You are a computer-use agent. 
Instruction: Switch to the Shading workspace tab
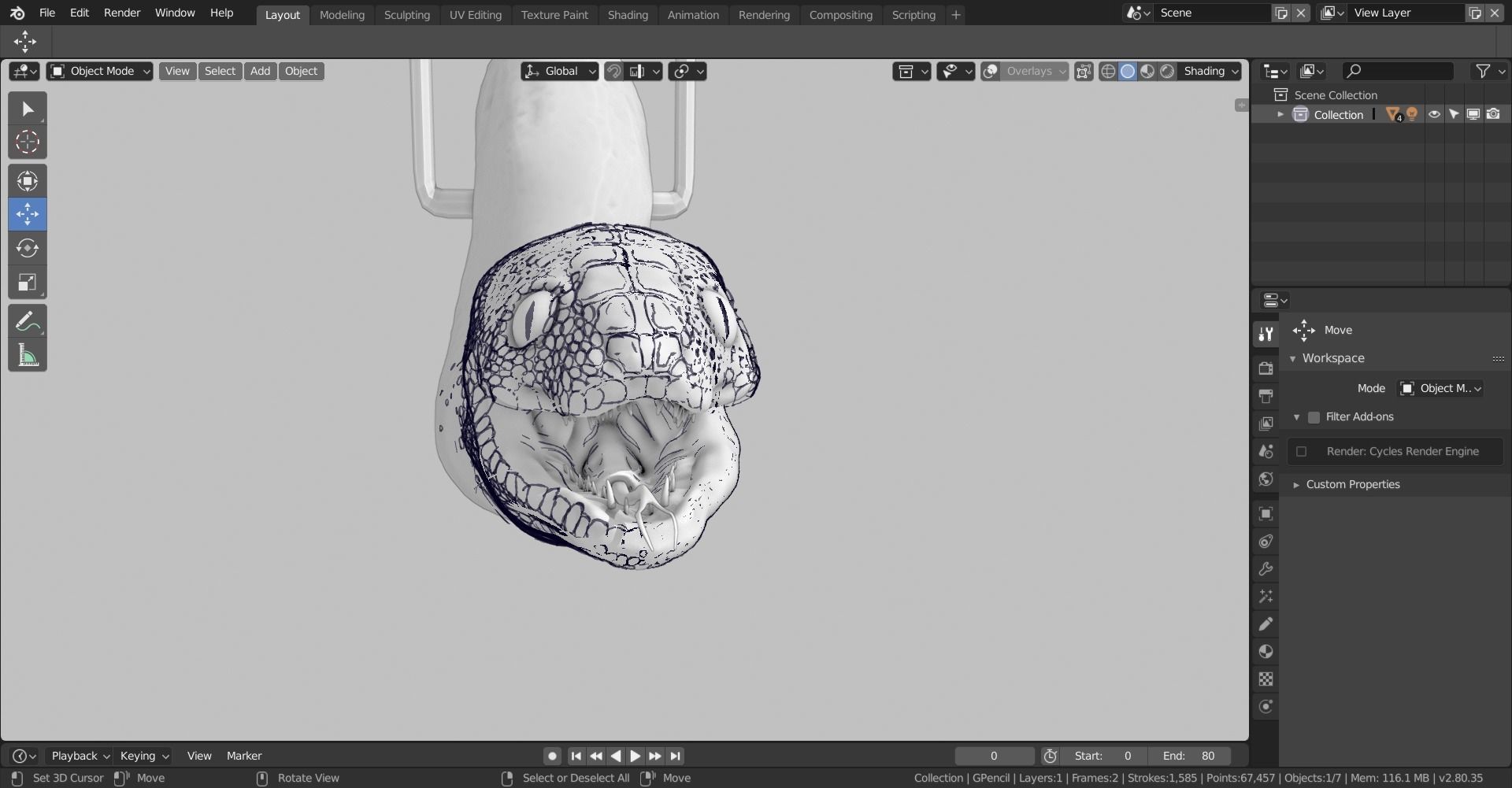(x=628, y=15)
